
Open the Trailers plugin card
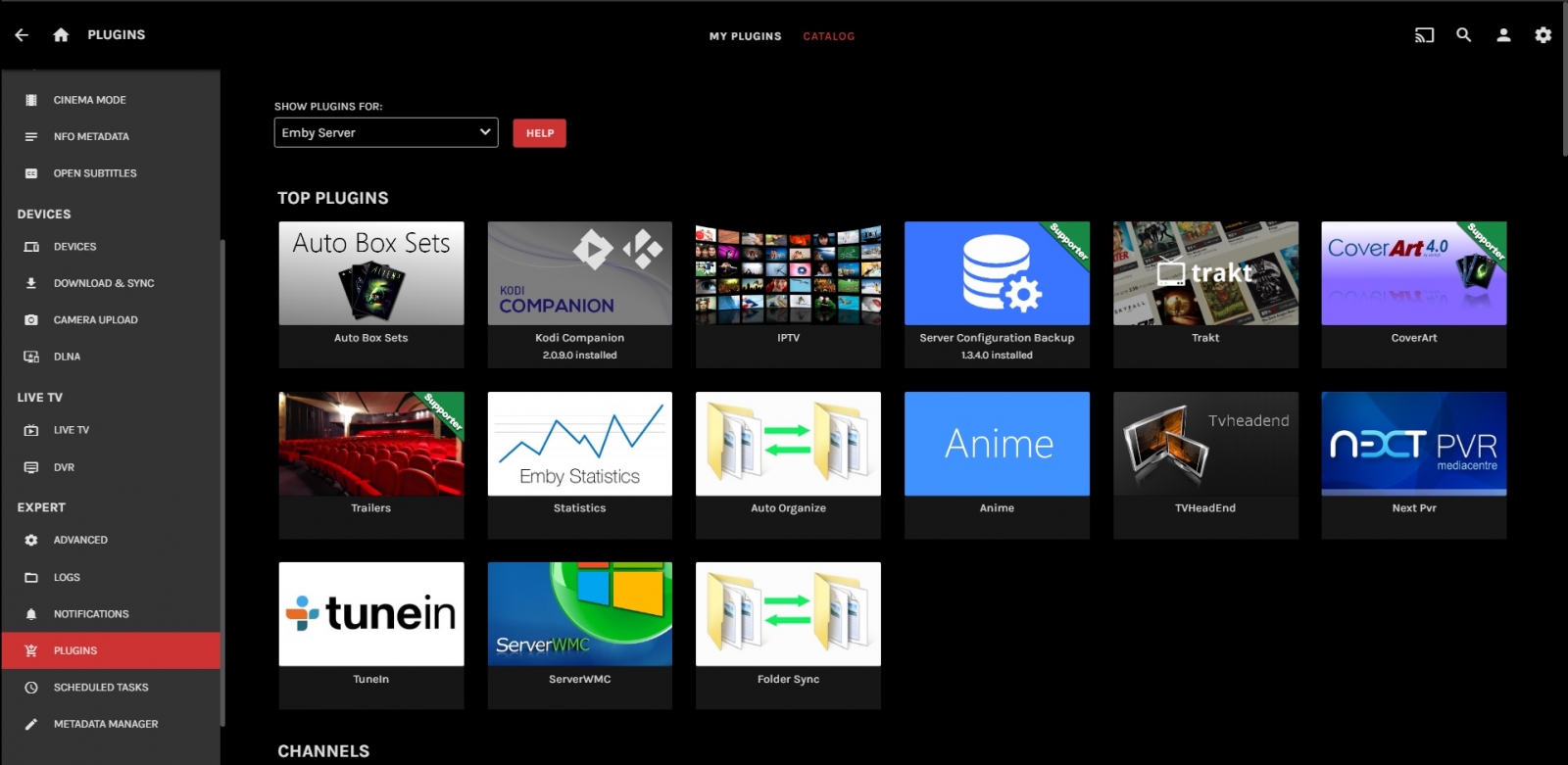[371, 465]
